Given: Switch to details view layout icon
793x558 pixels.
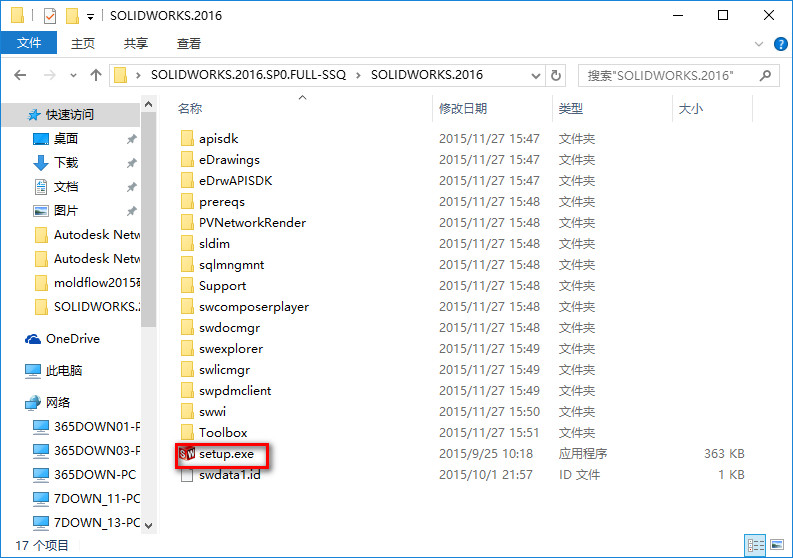Looking at the screenshot, I should tap(756, 545).
